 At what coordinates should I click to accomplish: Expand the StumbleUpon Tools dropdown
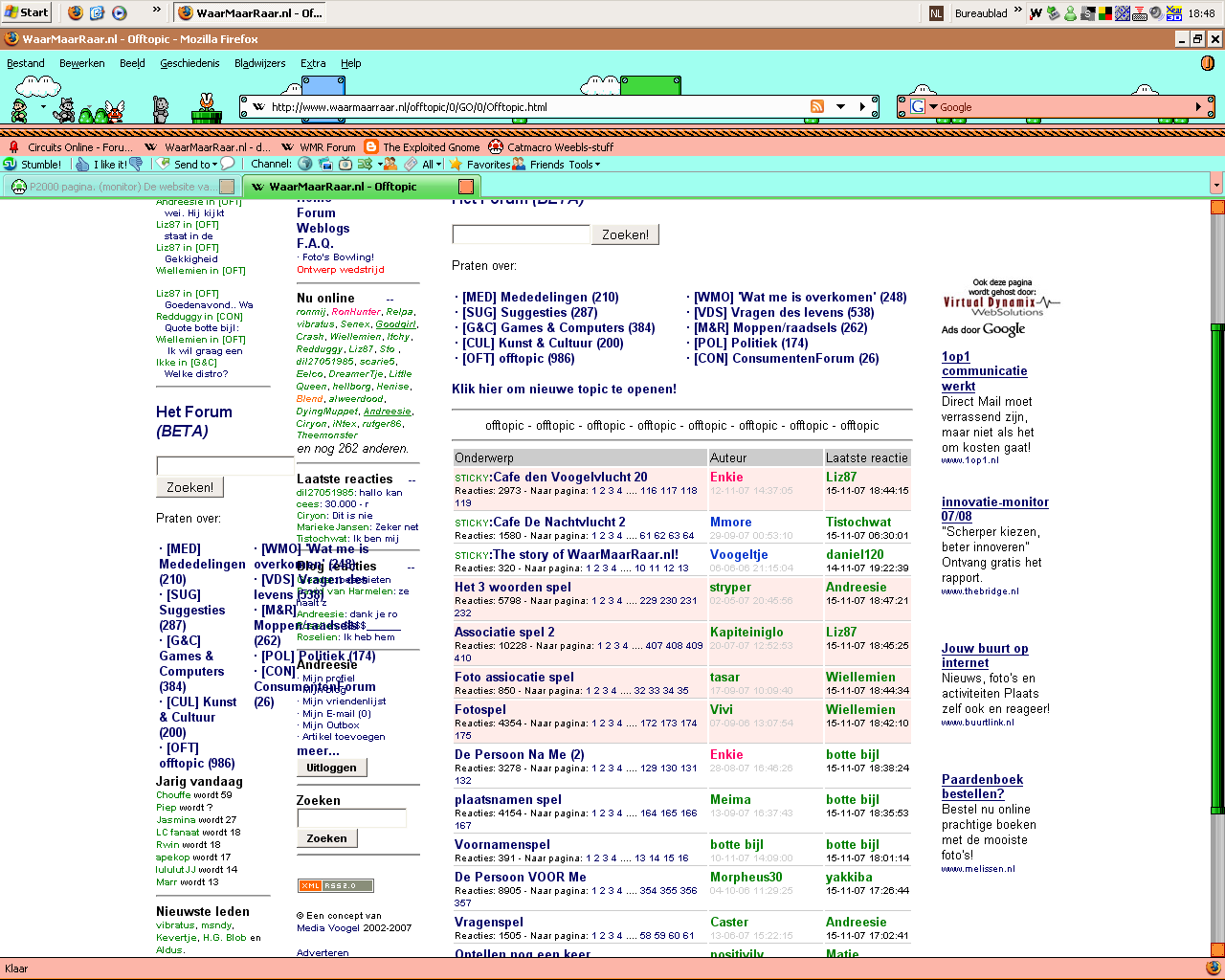(x=585, y=165)
